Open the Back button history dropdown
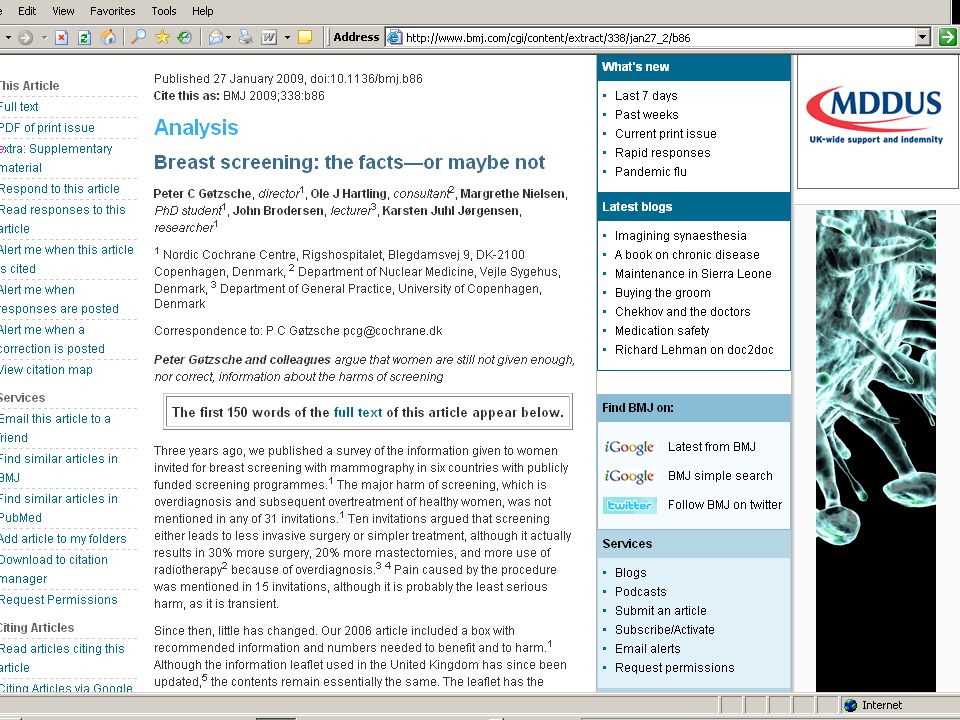 click(8, 38)
